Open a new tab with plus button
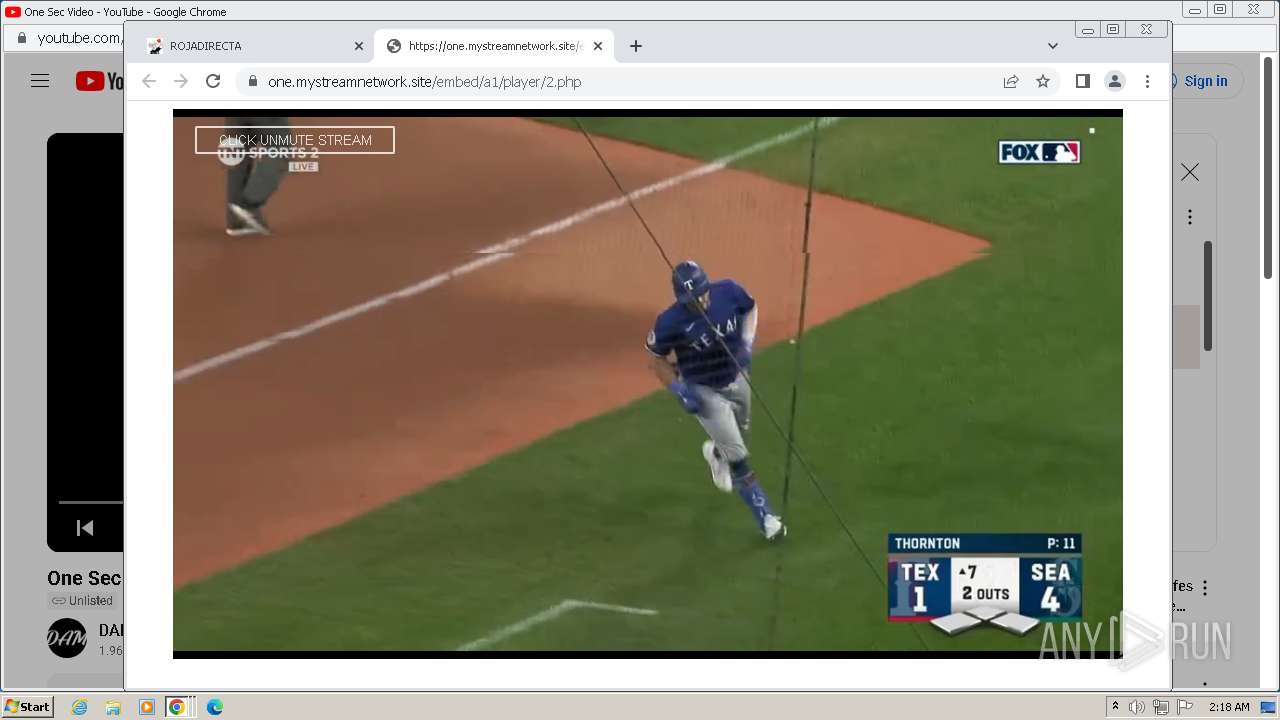Screen dimensions: 1280x720 [x=636, y=46]
